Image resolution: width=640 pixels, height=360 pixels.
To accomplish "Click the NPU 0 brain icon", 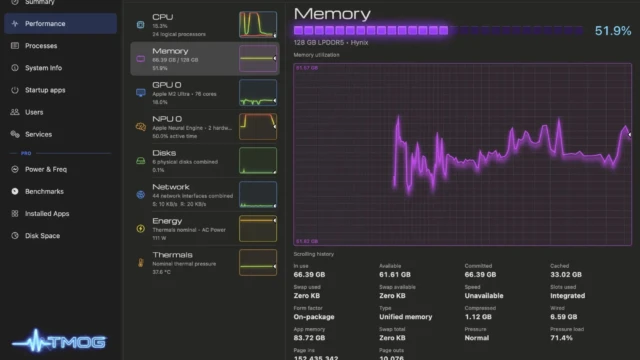I will [140, 127].
